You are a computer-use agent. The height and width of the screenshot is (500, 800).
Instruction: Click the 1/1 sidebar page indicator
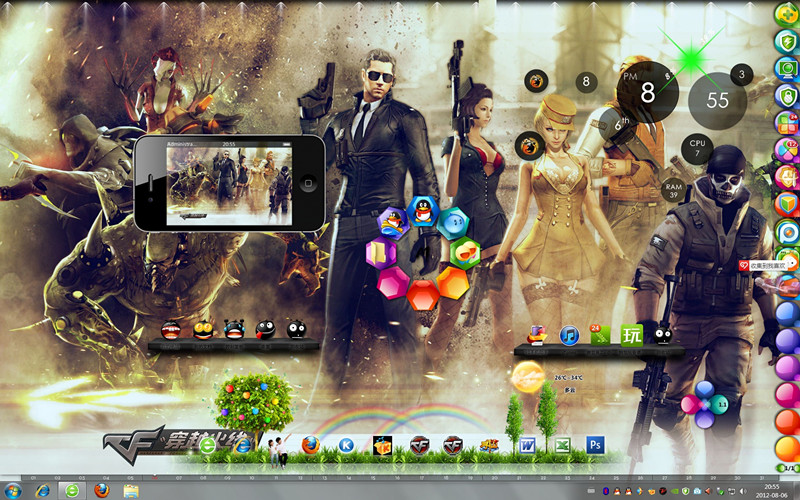788,468
